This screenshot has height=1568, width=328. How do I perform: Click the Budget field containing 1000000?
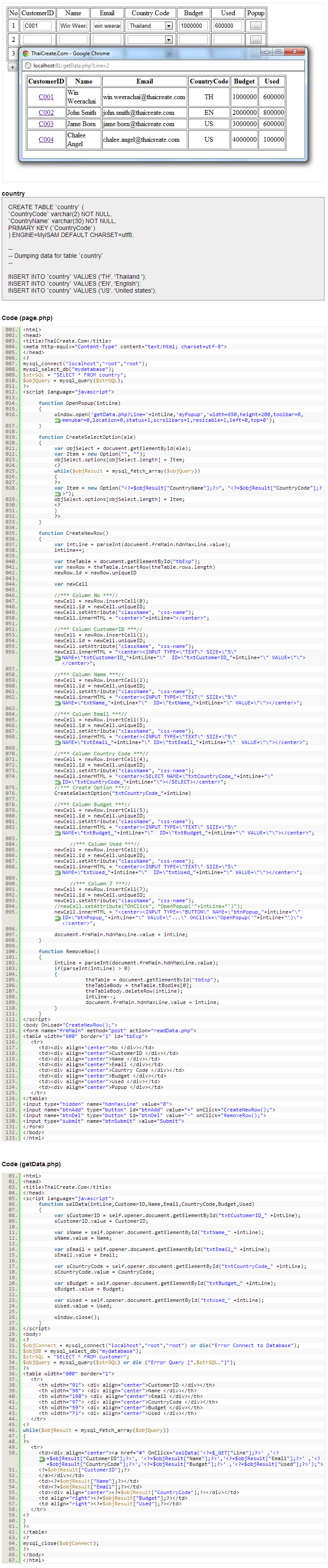pyautogui.click(x=193, y=26)
